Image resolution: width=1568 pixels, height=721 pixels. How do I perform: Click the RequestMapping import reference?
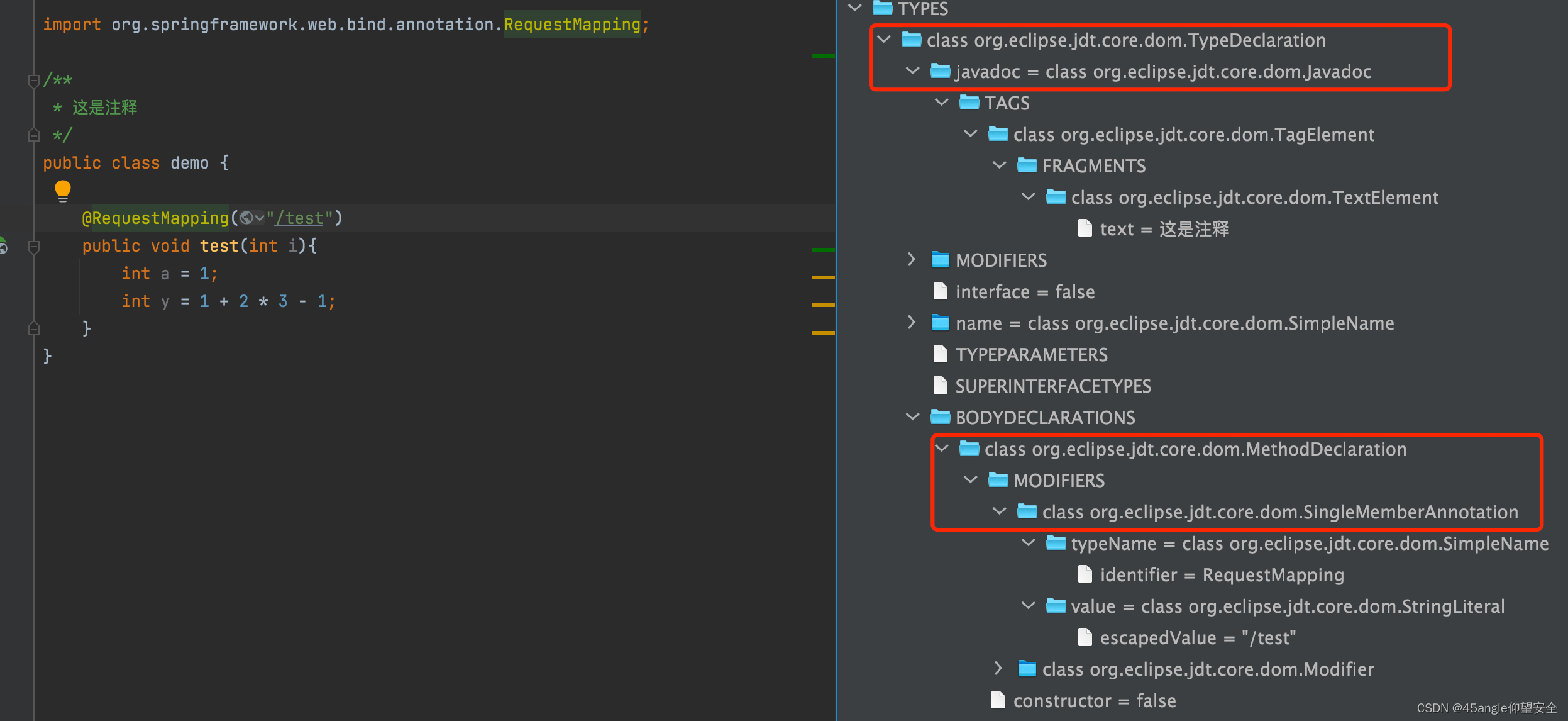tap(571, 25)
